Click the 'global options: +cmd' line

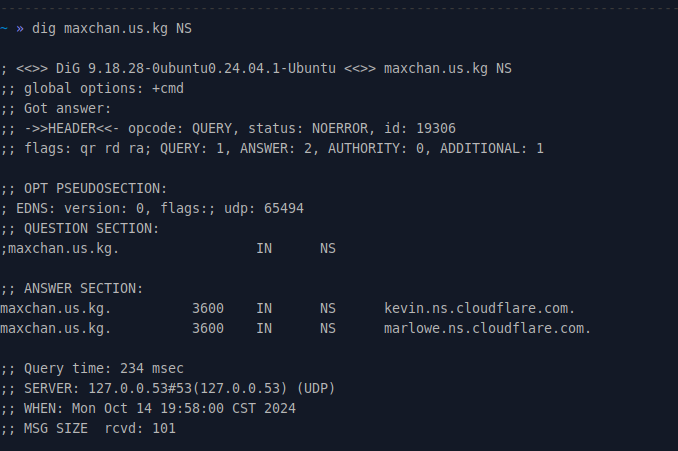click(x=104, y=89)
